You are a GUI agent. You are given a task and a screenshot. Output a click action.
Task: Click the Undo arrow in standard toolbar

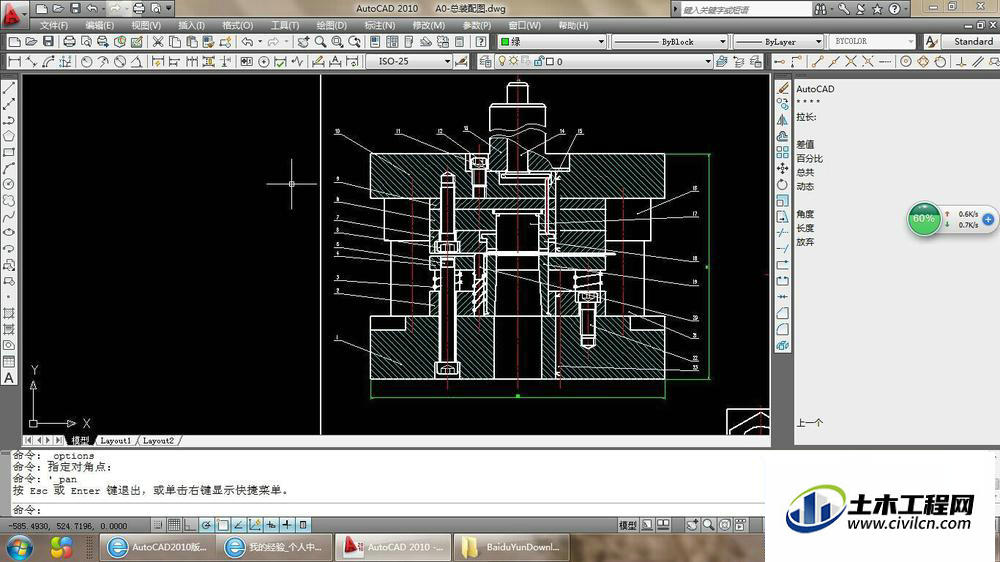click(x=247, y=41)
